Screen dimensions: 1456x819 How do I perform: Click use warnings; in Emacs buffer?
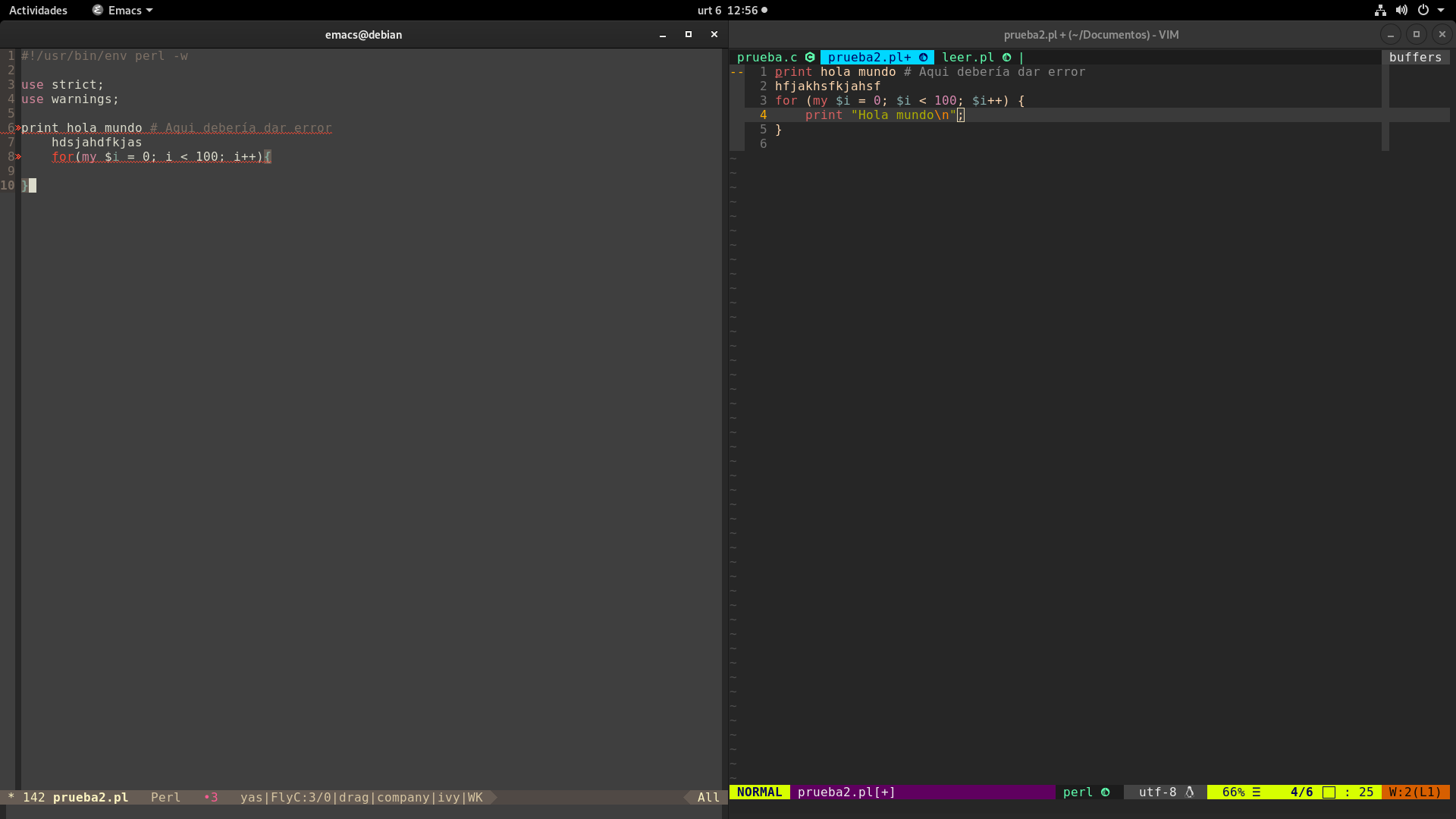70,99
